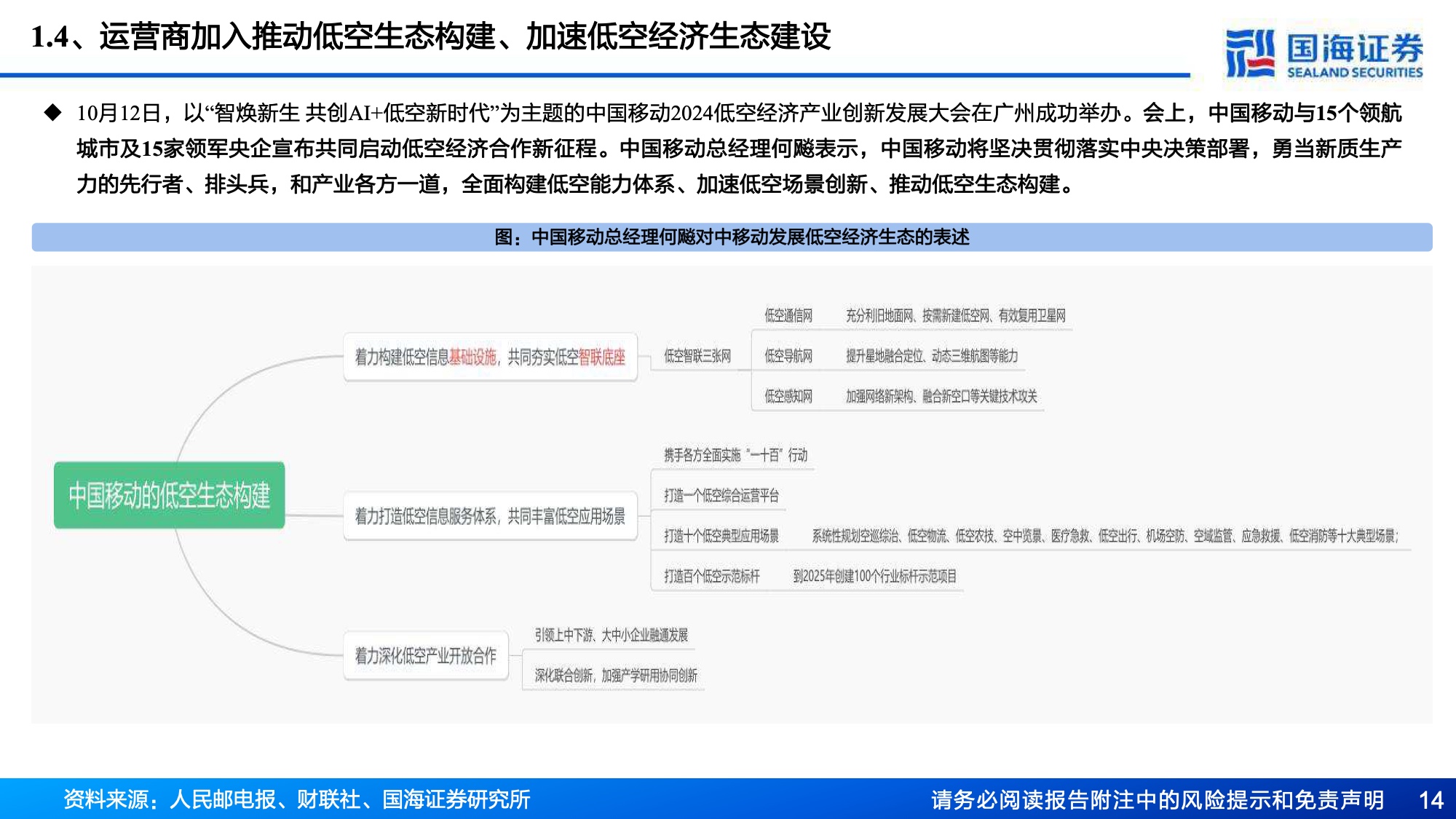Click the risk disclaimer 请务必阅读报告附注
The image size is (1456, 819).
point(1158,799)
